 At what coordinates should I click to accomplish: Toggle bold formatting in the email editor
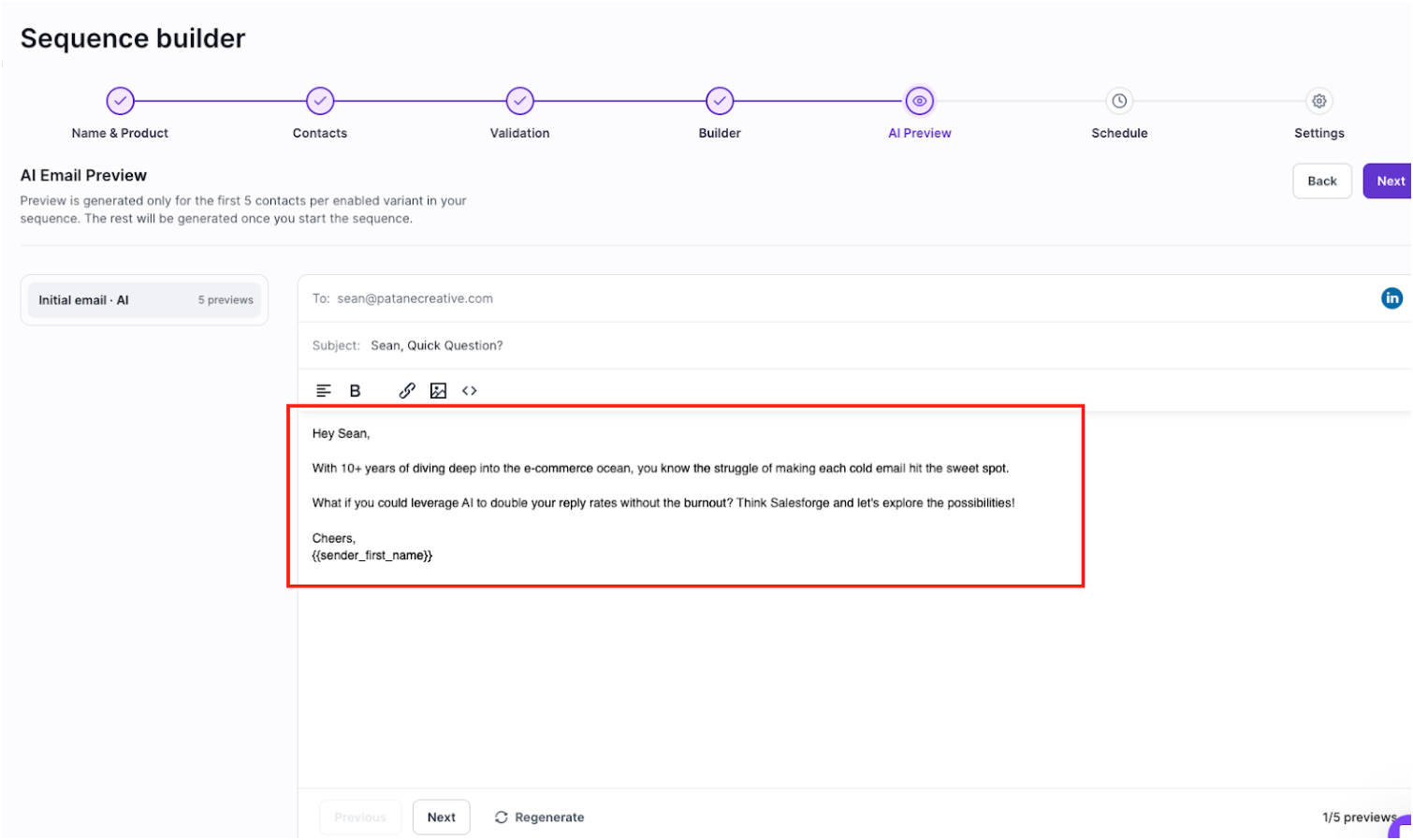pyautogui.click(x=355, y=391)
